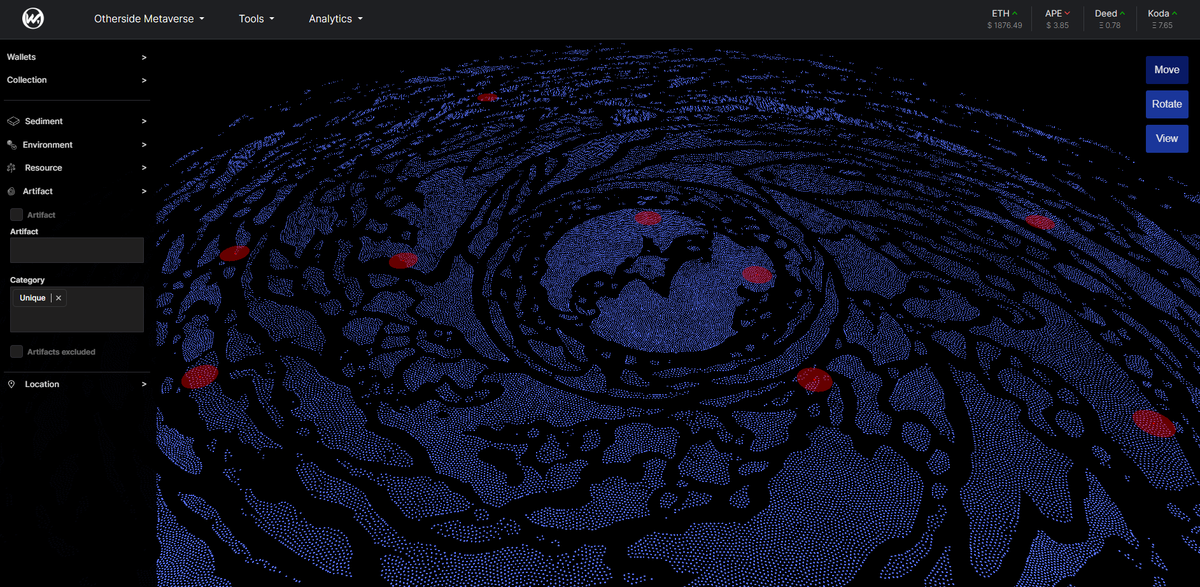The height and width of the screenshot is (587, 1200).
Task: Click the Artifact icon in sidebar
Action: (x=11, y=191)
